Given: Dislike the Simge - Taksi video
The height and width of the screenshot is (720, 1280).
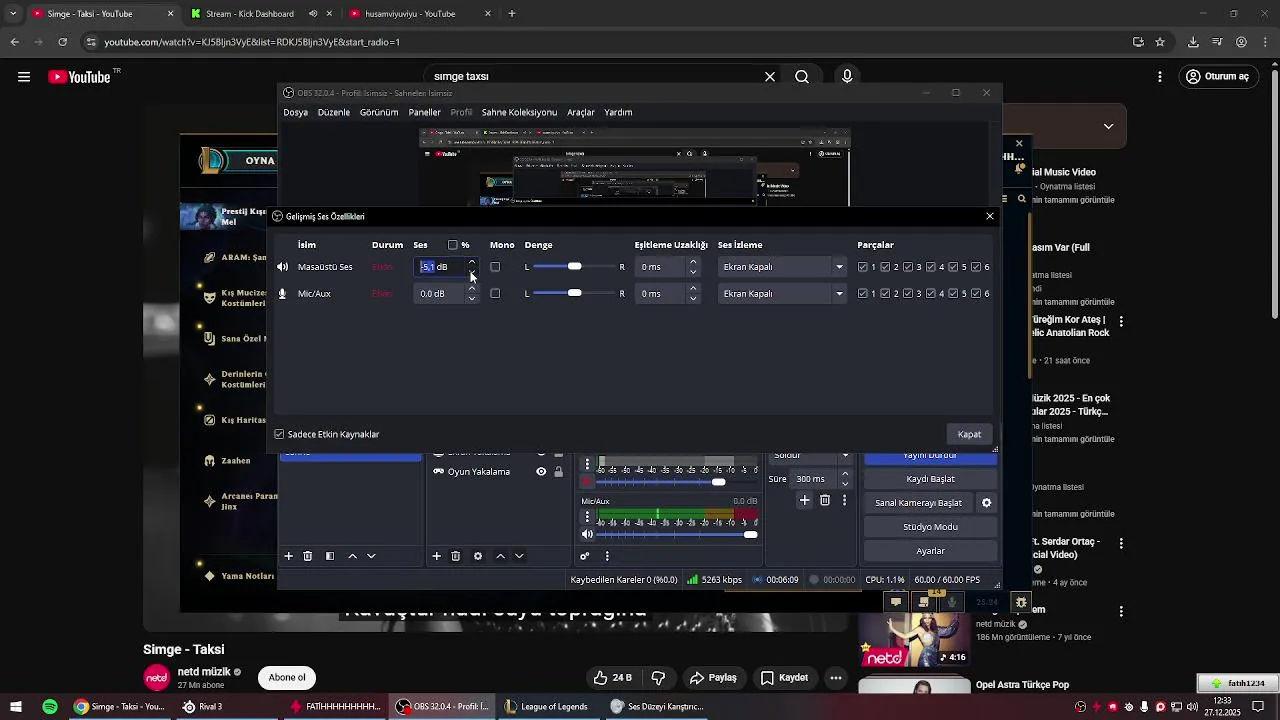Looking at the screenshot, I should (x=658, y=678).
